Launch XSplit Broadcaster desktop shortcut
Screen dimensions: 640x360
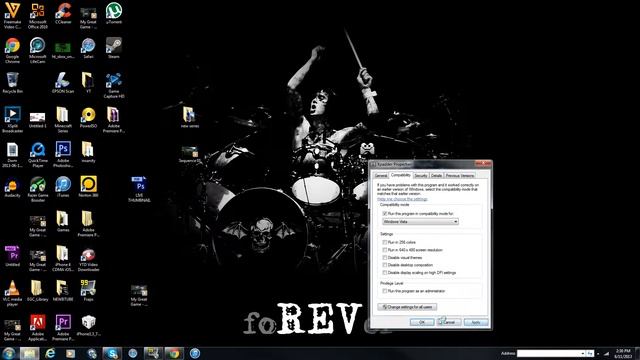coord(12,120)
